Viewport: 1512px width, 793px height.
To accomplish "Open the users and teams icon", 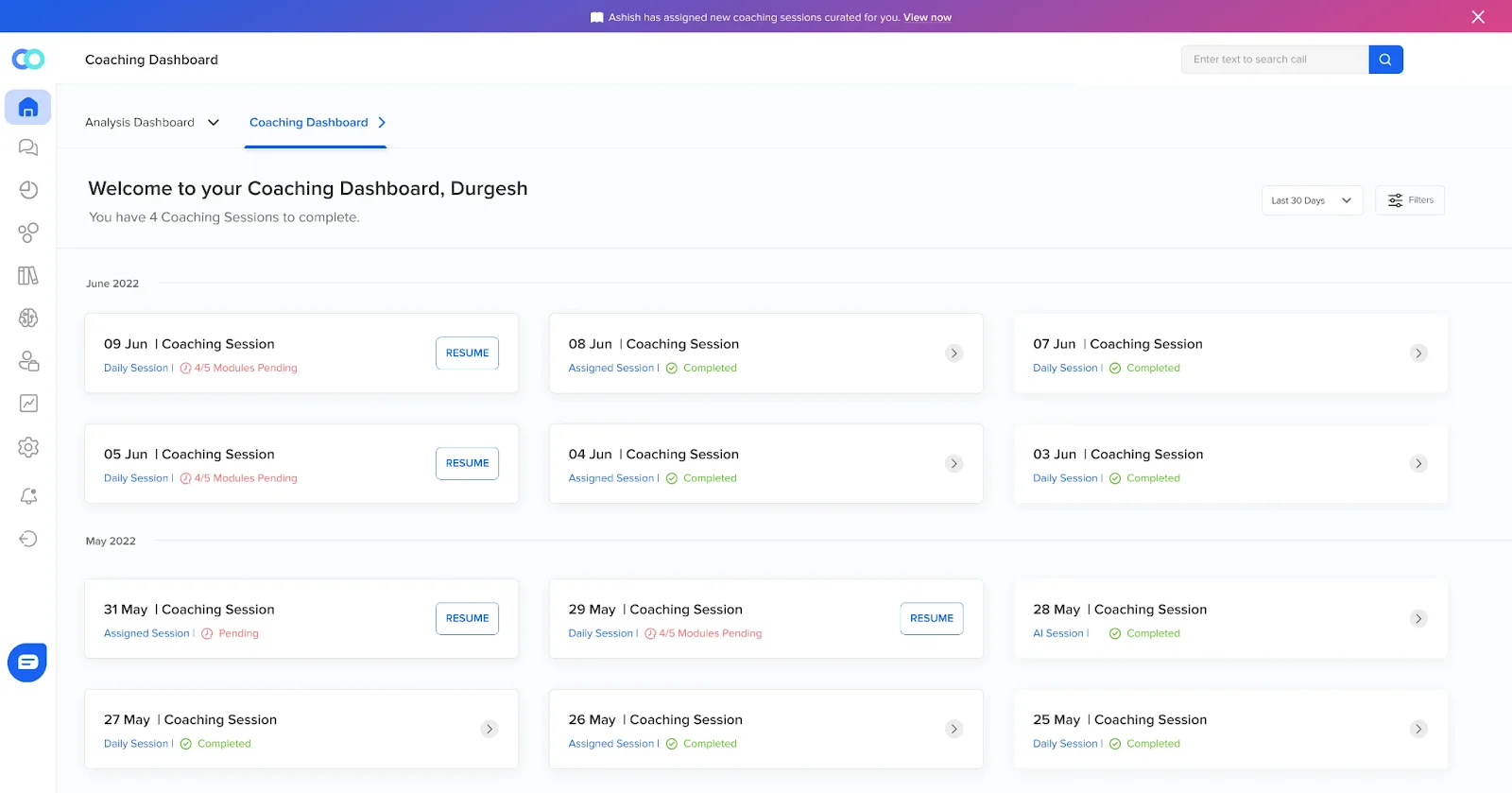I will pos(28,361).
